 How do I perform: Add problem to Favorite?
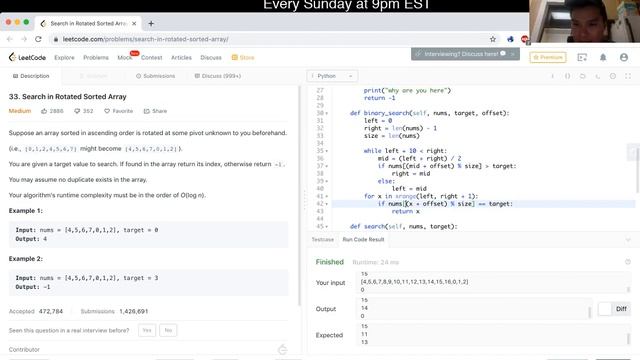pos(118,111)
